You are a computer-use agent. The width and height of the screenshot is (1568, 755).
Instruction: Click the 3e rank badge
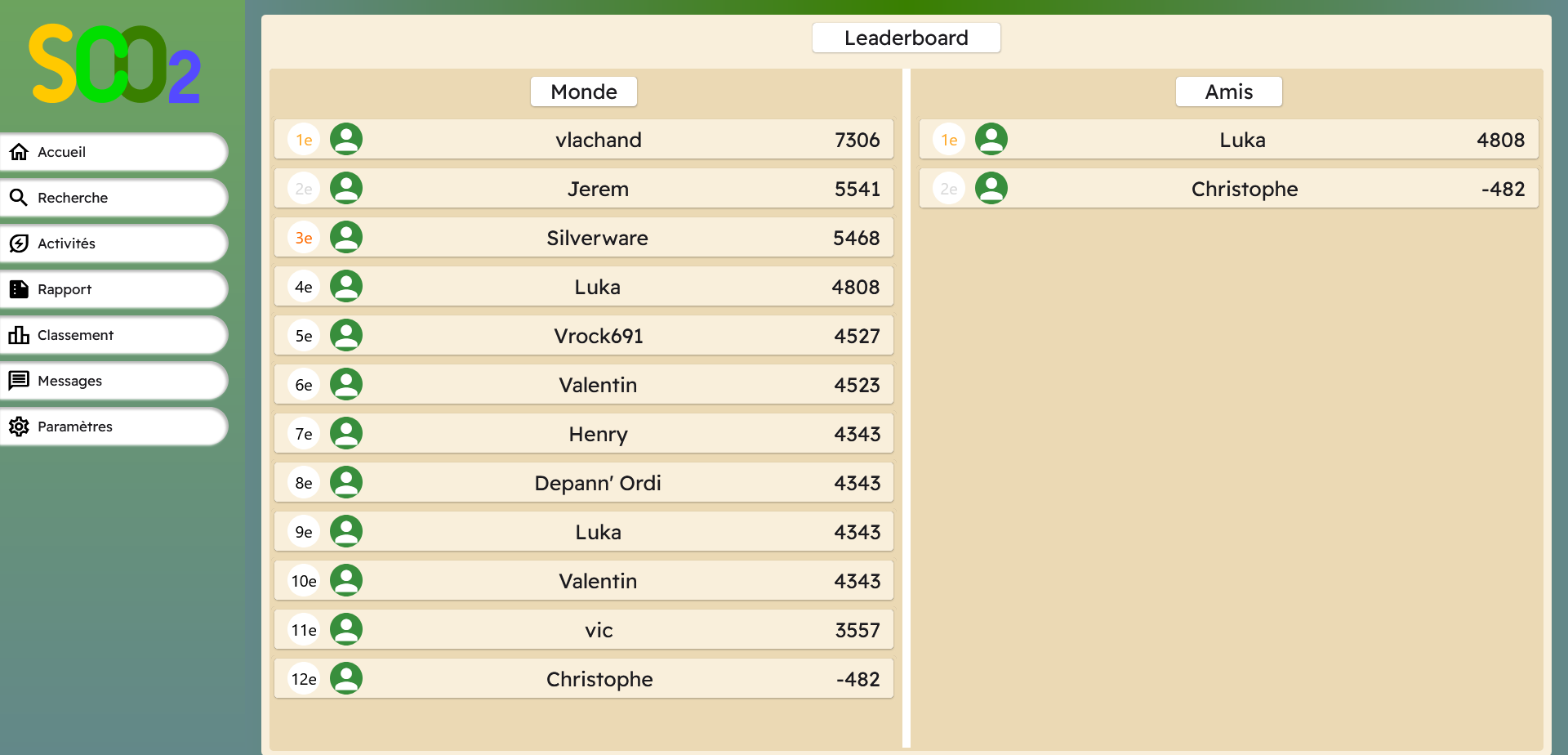point(304,238)
